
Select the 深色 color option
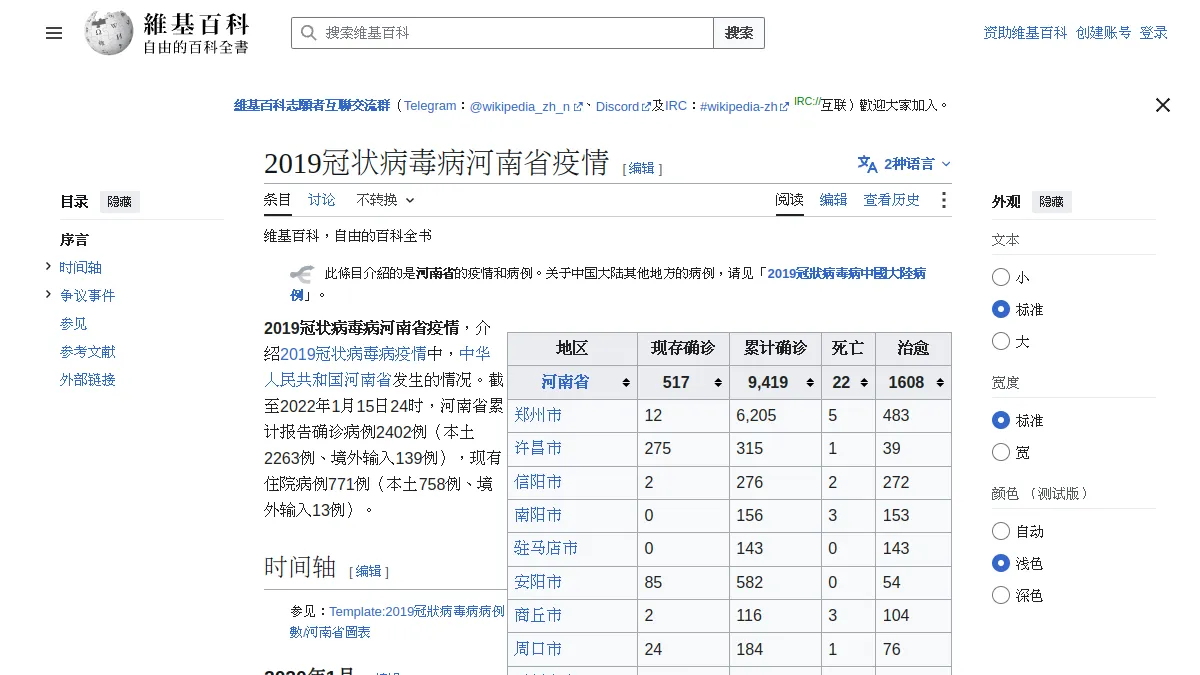click(x=1001, y=595)
